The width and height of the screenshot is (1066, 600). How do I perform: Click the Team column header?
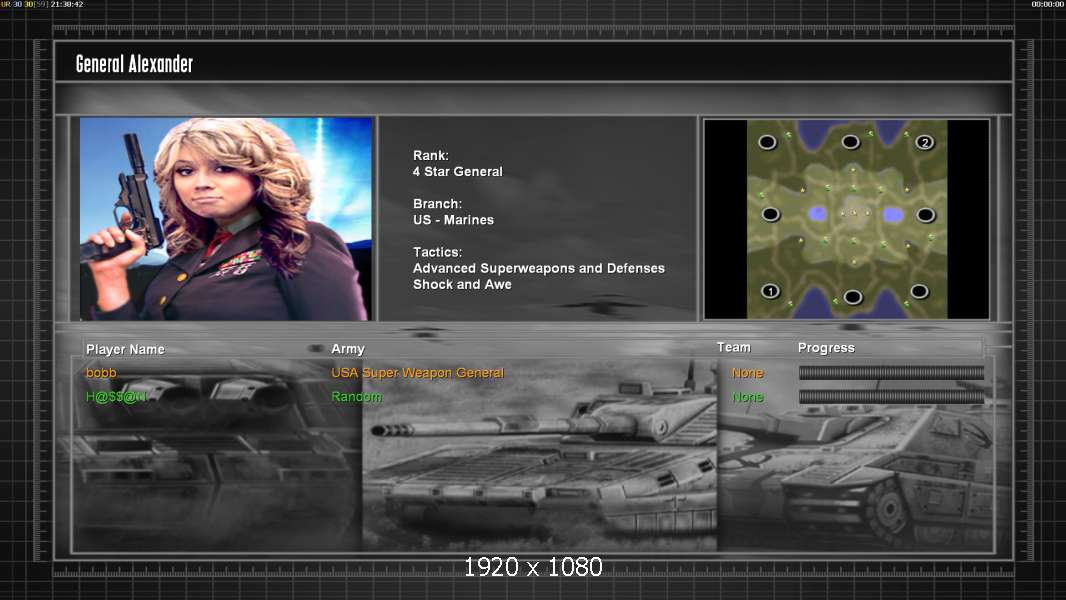click(734, 347)
